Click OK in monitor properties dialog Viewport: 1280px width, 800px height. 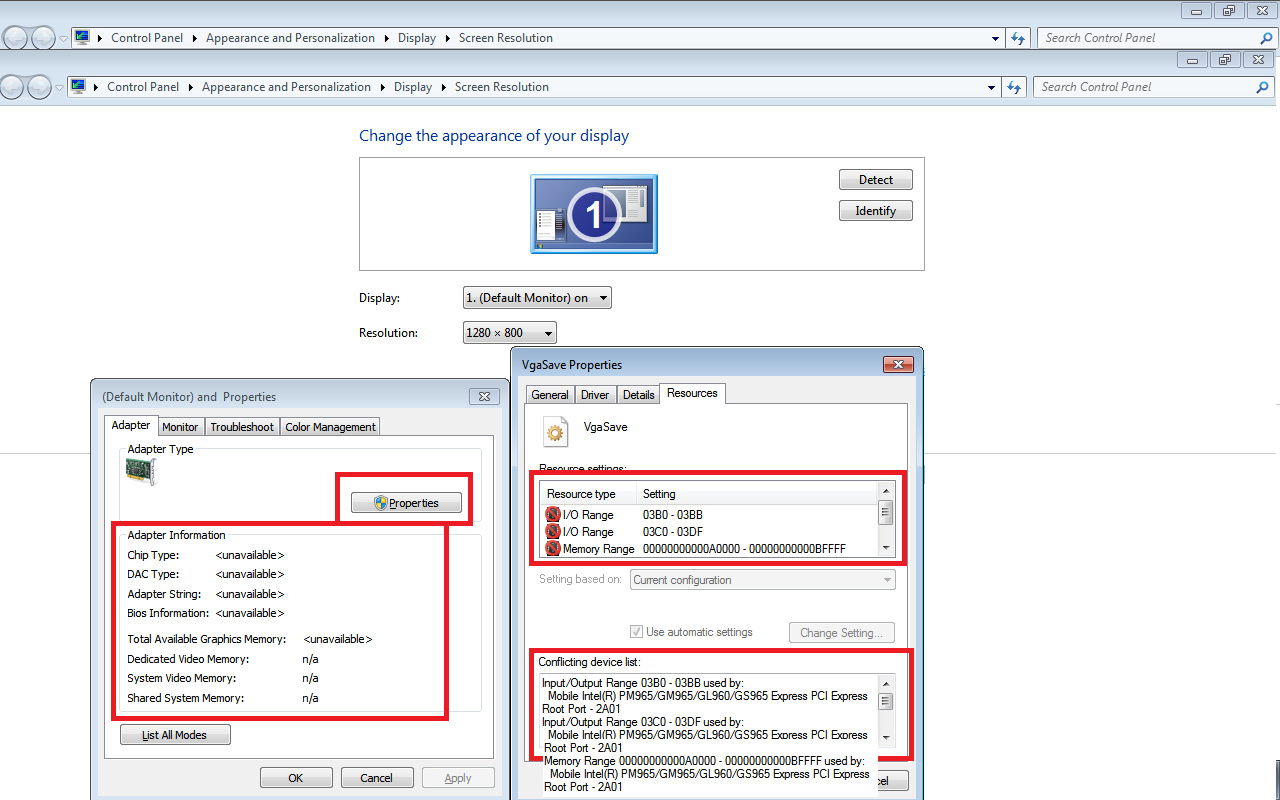296,778
